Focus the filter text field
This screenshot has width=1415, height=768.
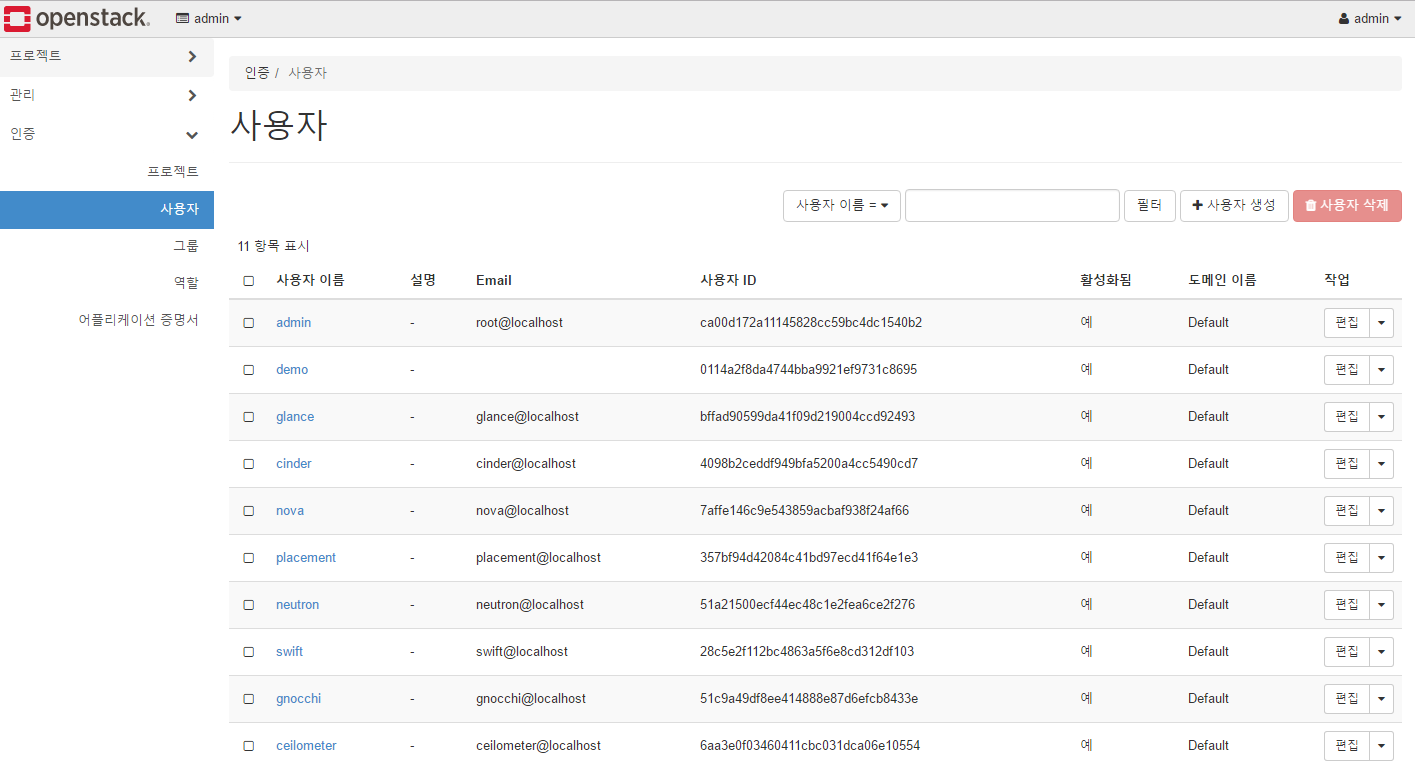click(1012, 205)
